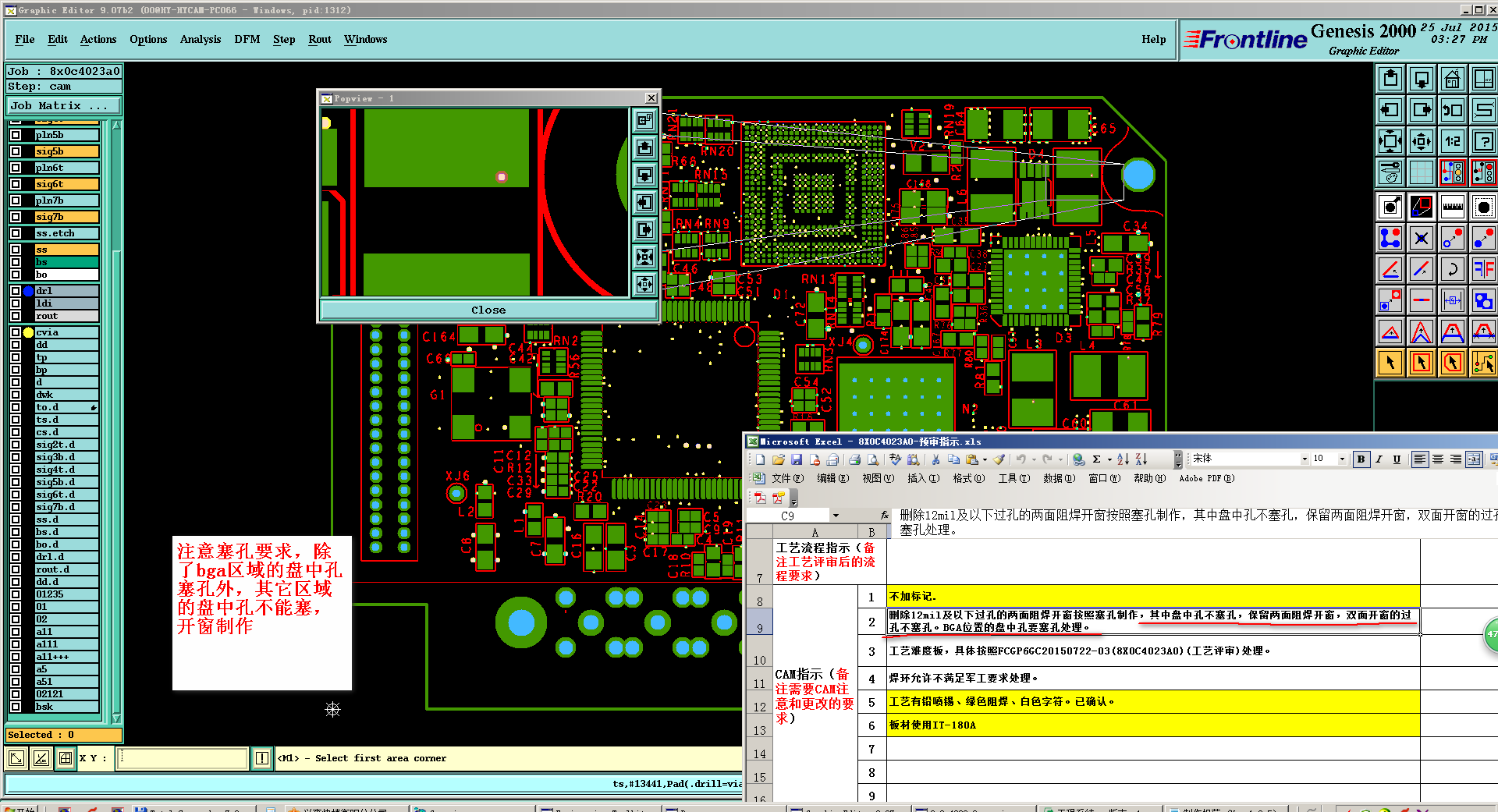Choose the plain arrow select tool
Viewport: 1498px width, 812px height.
pyautogui.click(x=1390, y=363)
